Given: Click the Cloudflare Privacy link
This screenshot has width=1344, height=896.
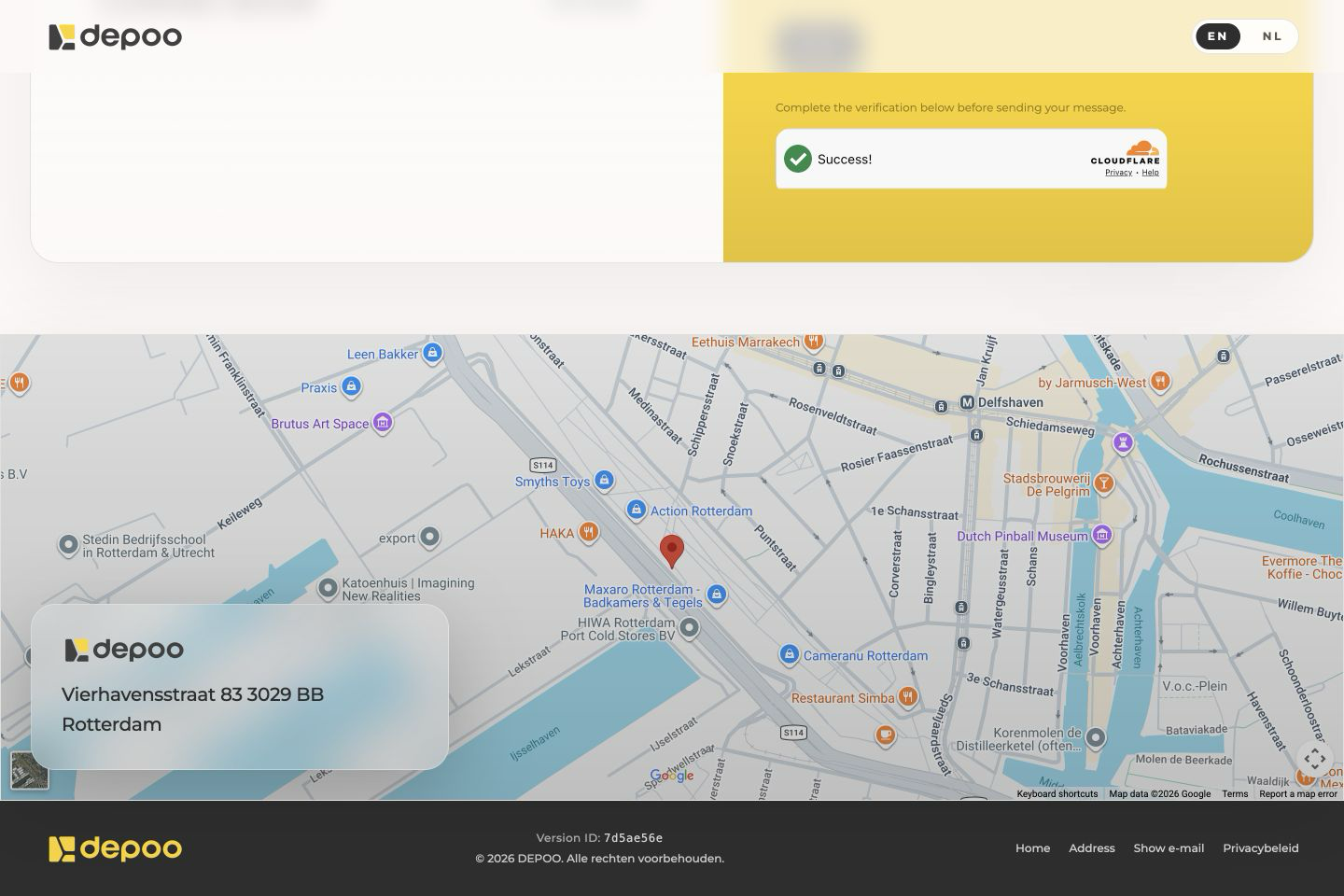Looking at the screenshot, I should pyautogui.click(x=1118, y=173).
